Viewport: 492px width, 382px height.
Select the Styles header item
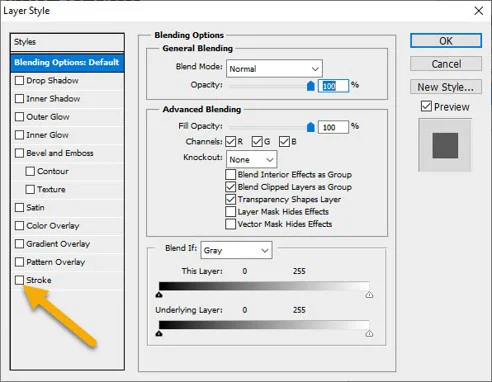tap(67, 42)
